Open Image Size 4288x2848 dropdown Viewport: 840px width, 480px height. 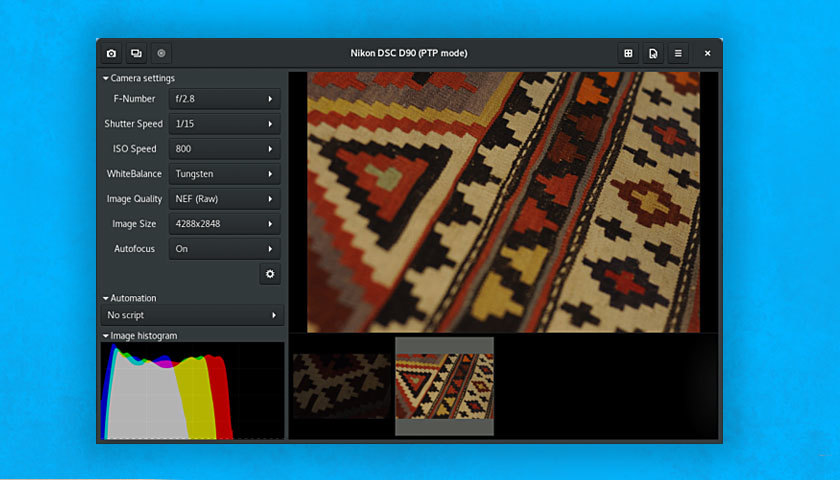point(224,224)
